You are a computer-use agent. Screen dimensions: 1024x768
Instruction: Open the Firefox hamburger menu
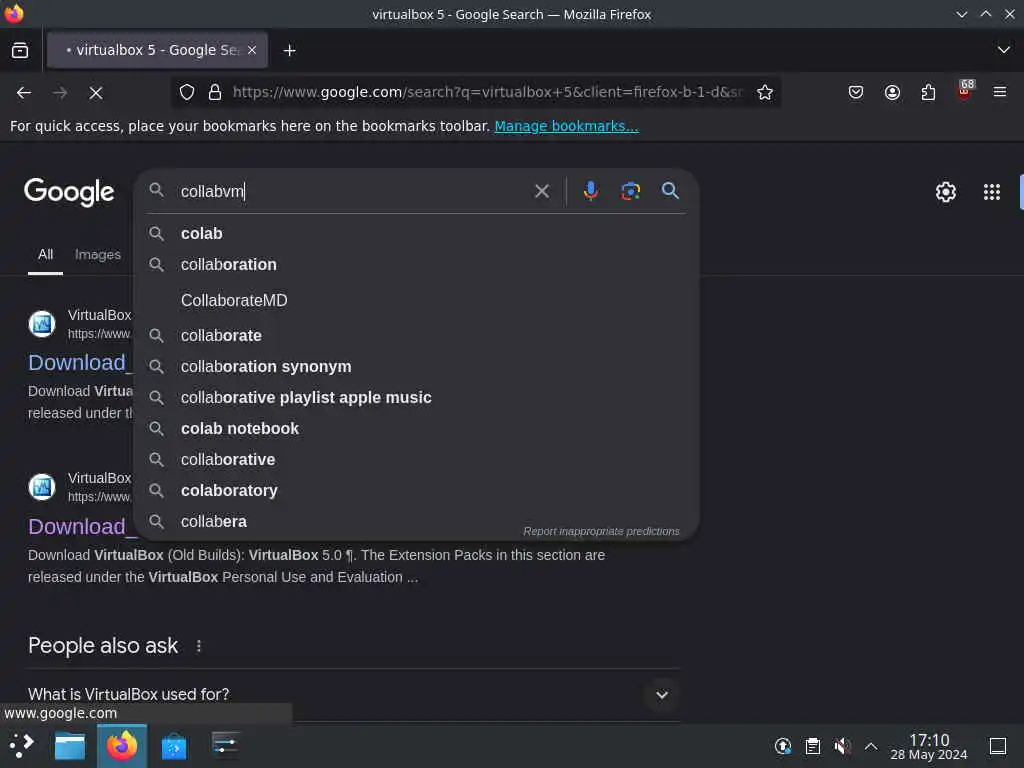click(x=1000, y=92)
